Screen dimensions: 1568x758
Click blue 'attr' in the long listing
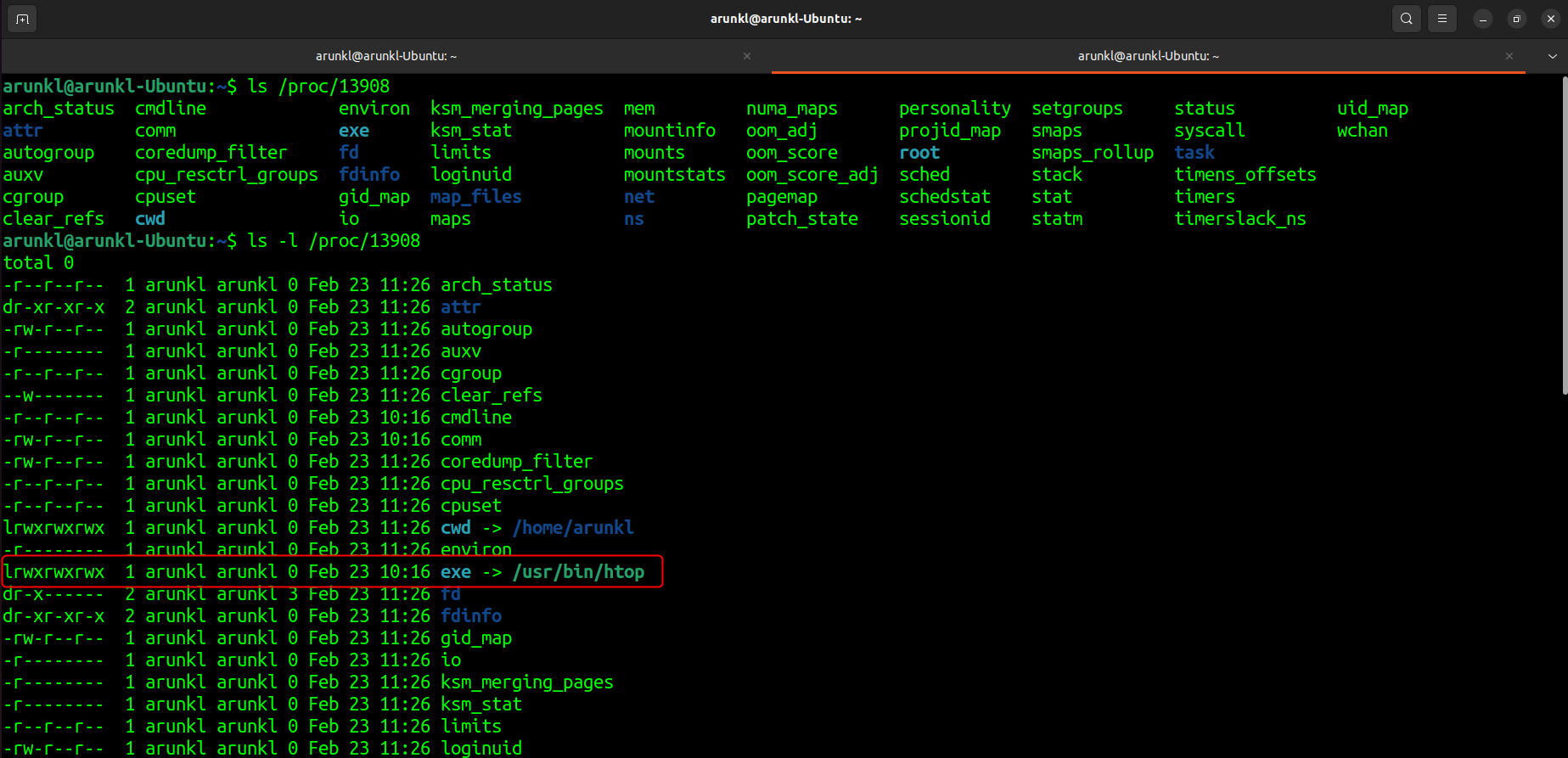[461, 307]
